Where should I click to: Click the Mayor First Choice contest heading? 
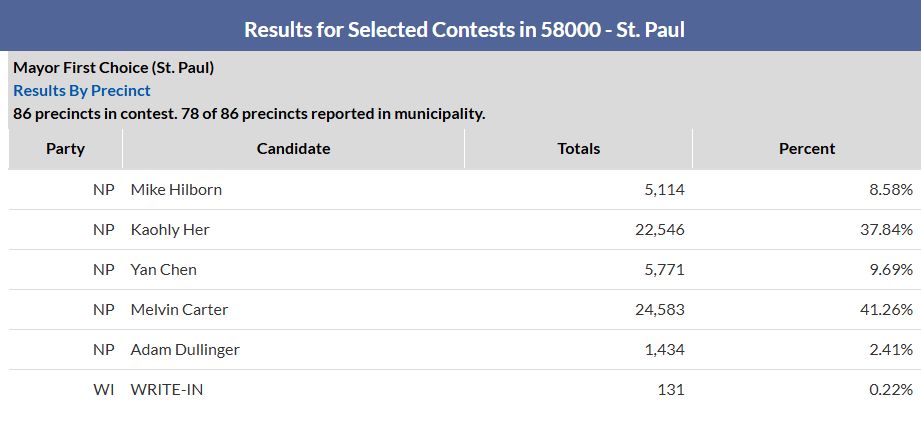[114, 68]
